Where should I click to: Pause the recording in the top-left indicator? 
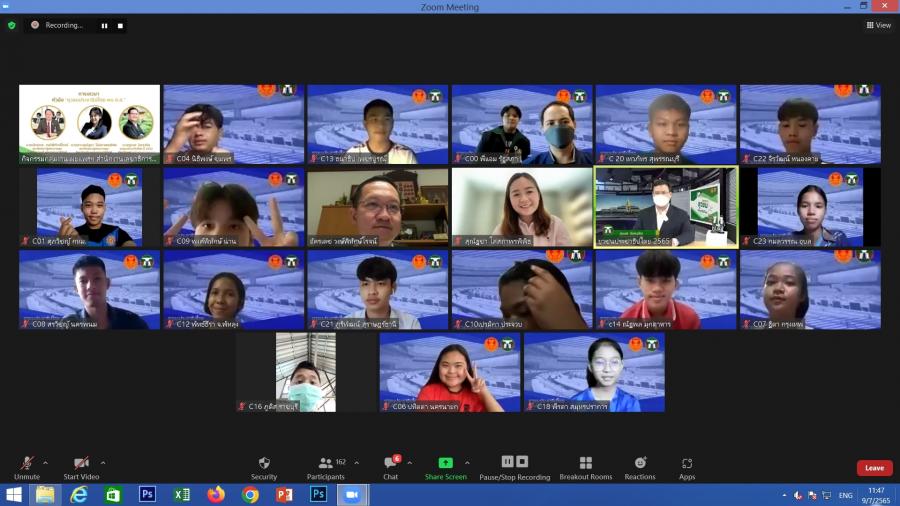point(104,26)
